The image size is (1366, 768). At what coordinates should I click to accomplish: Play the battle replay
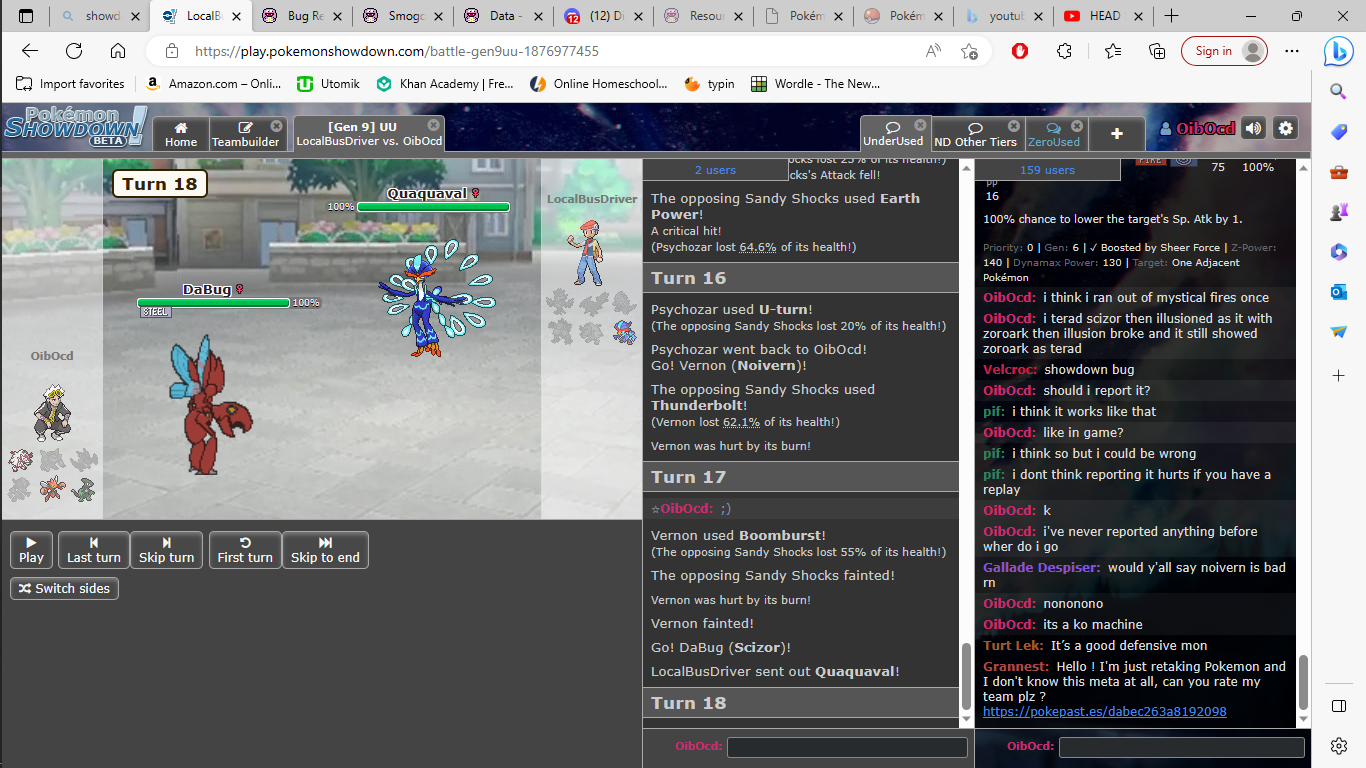point(31,550)
